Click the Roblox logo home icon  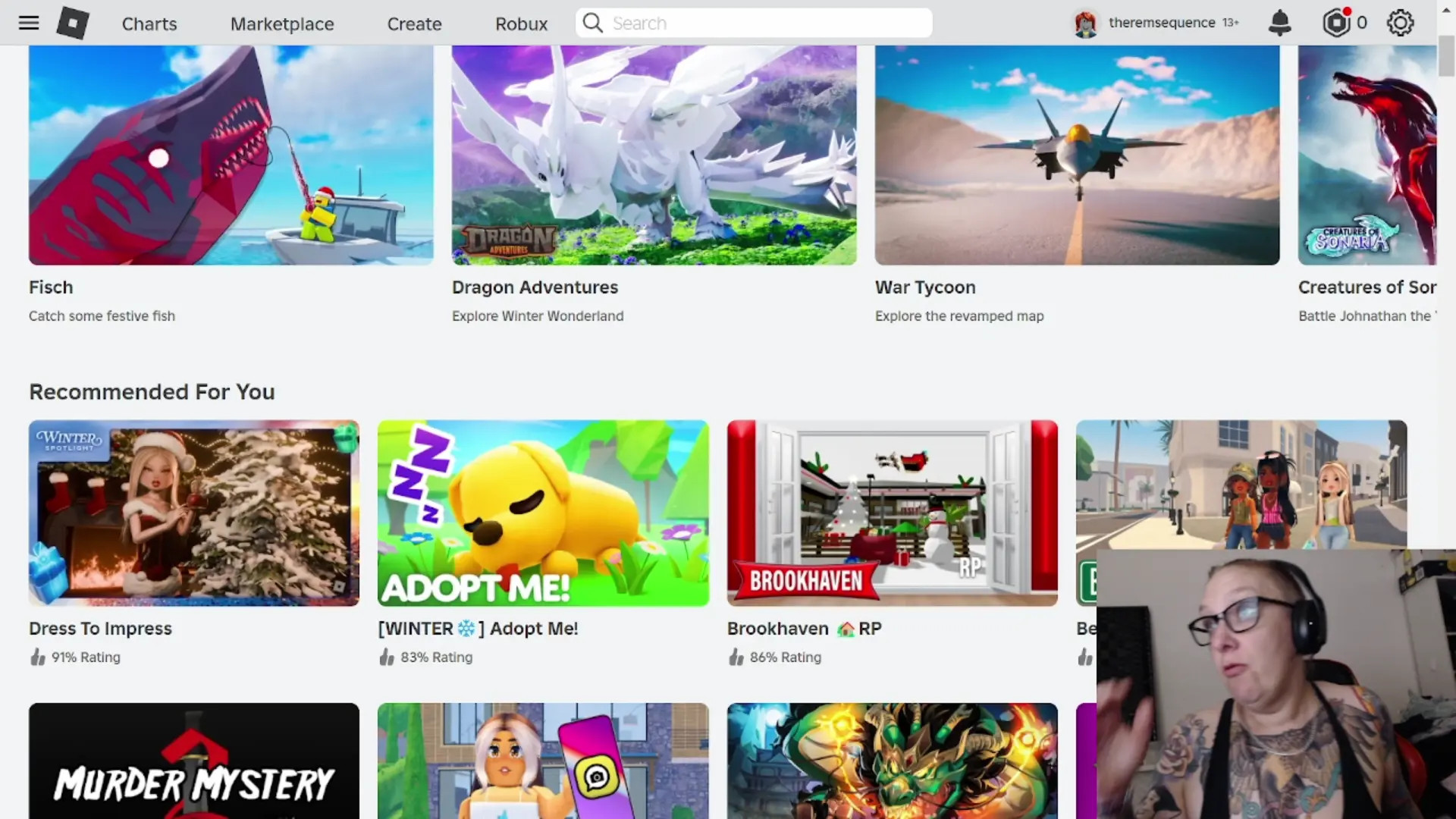(x=73, y=23)
